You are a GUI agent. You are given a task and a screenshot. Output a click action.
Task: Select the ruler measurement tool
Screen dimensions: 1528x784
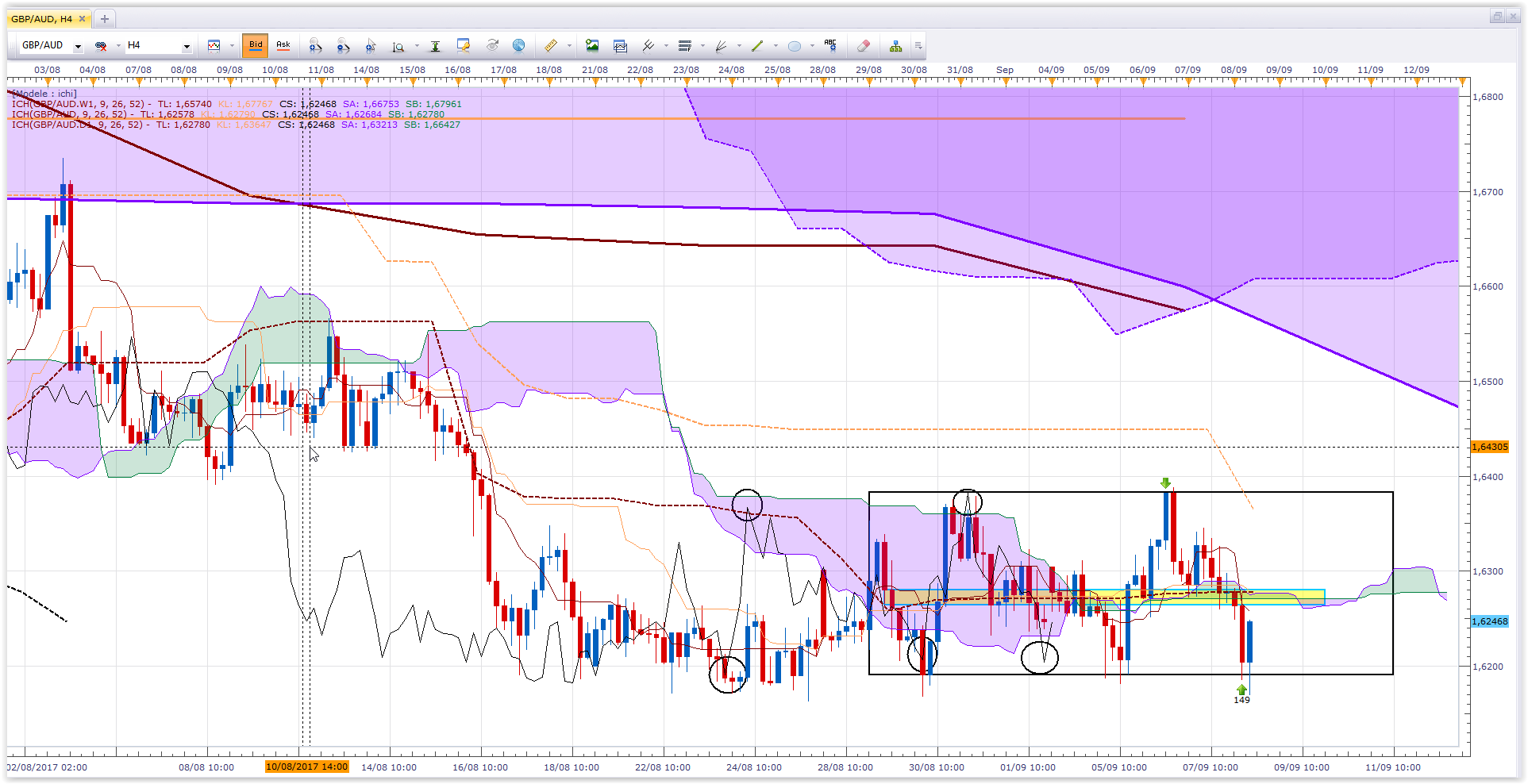[x=550, y=46]
